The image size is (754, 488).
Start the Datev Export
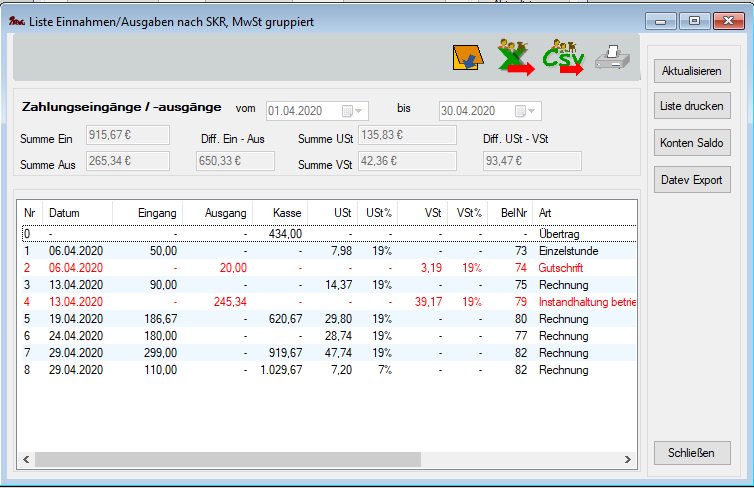click(694, 181)
